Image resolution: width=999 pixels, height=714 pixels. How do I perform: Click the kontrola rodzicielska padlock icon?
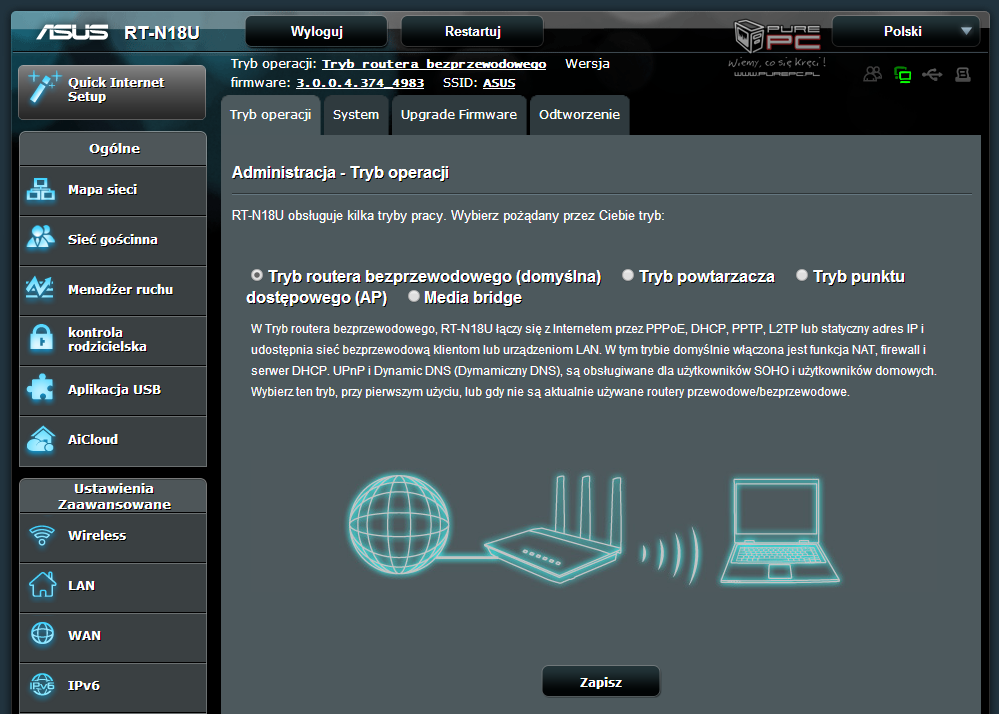click(x=41, y=338)
